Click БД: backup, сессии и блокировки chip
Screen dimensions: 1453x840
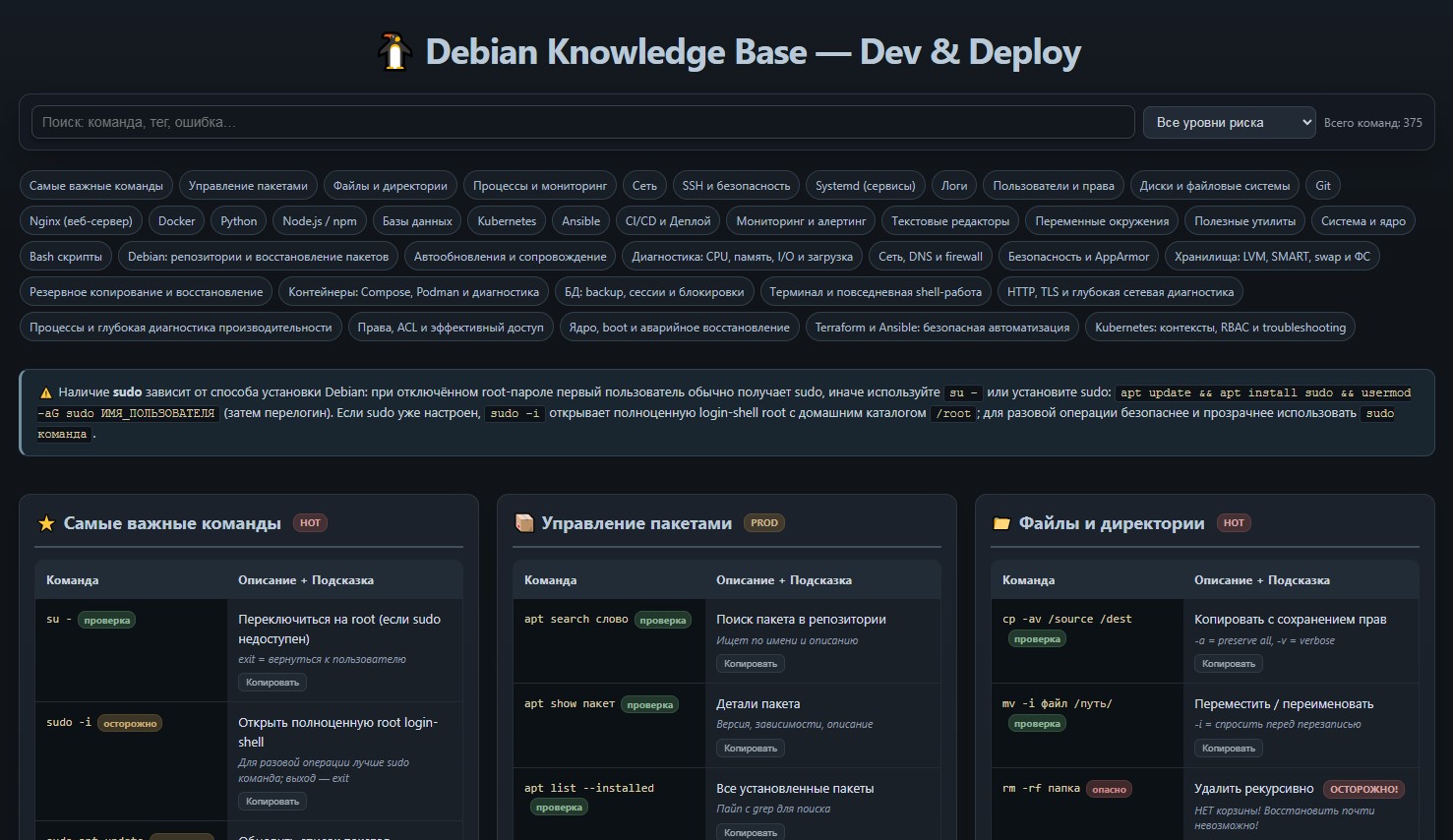point(654,292)
